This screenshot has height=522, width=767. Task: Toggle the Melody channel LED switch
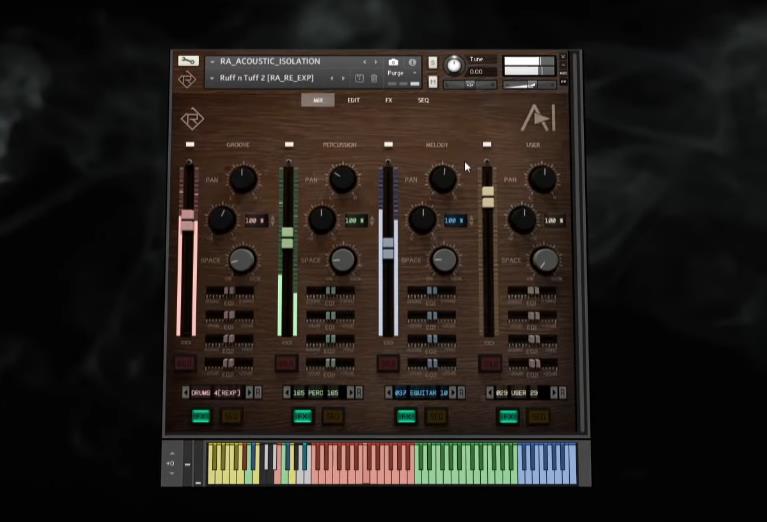pyautogui.click(x=388, y=144)
